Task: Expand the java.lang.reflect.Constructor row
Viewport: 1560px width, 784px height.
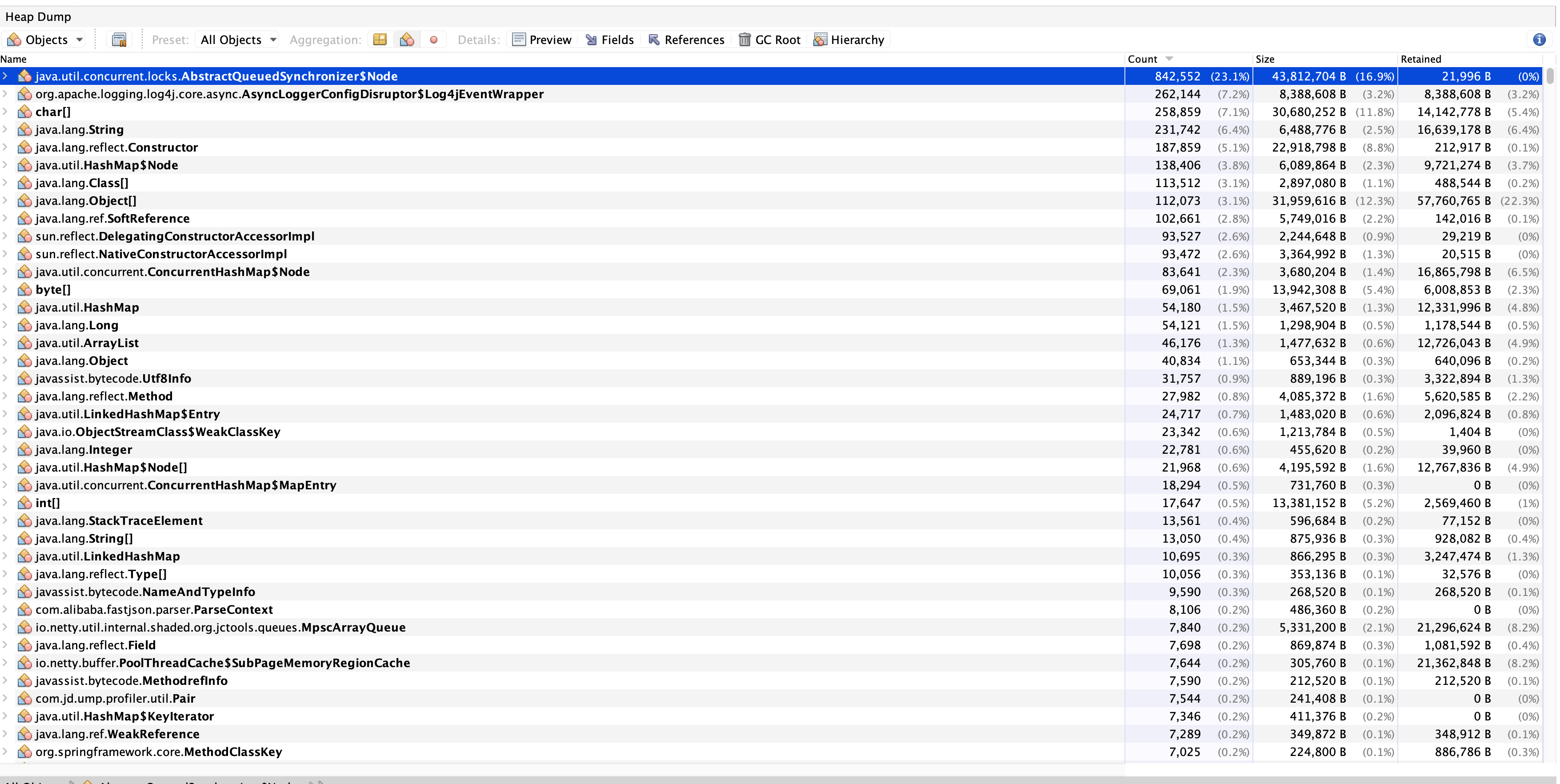Action: pos(5,147)
